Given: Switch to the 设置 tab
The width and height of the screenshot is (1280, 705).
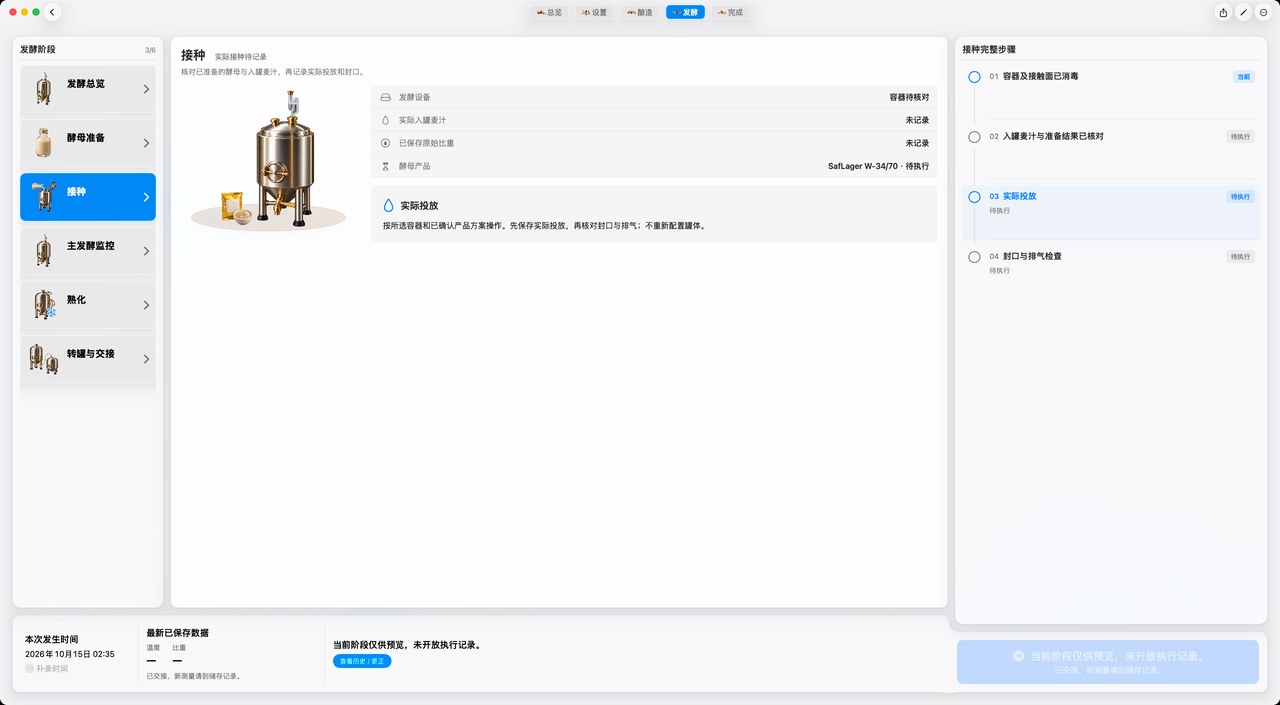Looking at the screenshot, I should (593, 12).
